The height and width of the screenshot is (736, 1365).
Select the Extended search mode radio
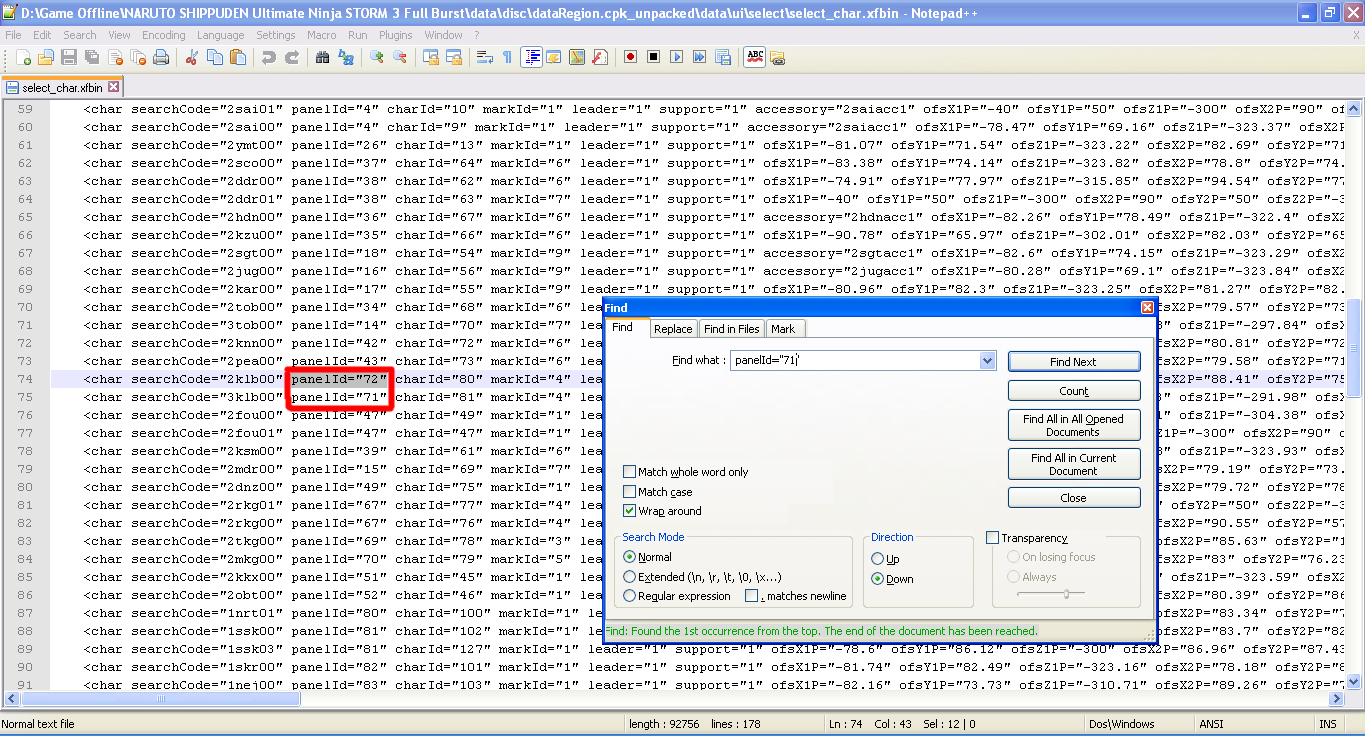[x=629, y=577]
